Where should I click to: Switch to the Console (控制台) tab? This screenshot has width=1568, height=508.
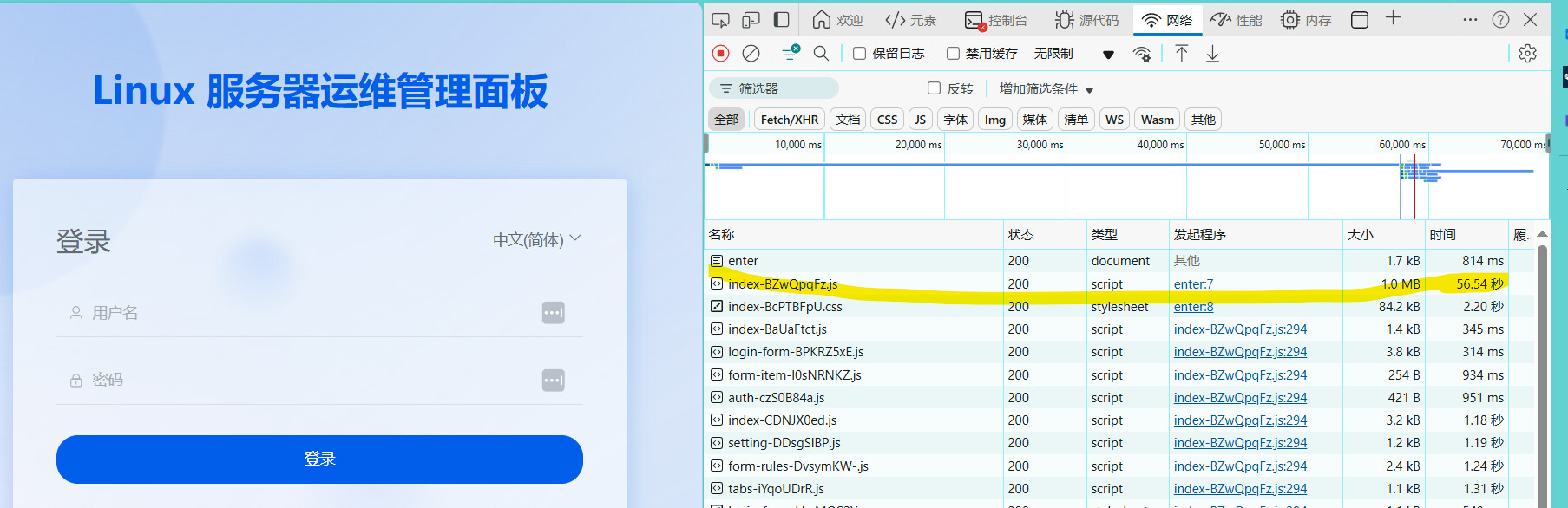[x=996, y=20]
